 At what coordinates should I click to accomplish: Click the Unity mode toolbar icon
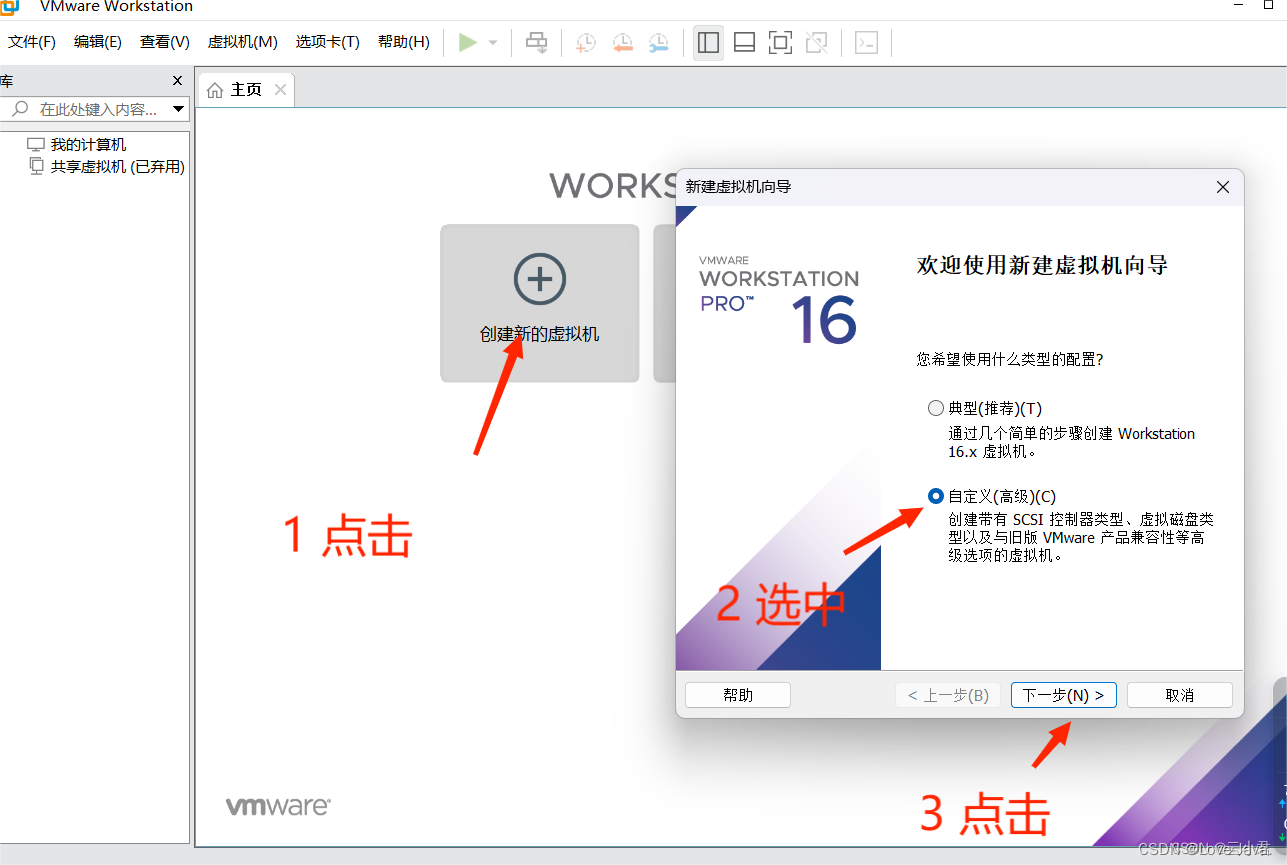click(x=817, y=42)
